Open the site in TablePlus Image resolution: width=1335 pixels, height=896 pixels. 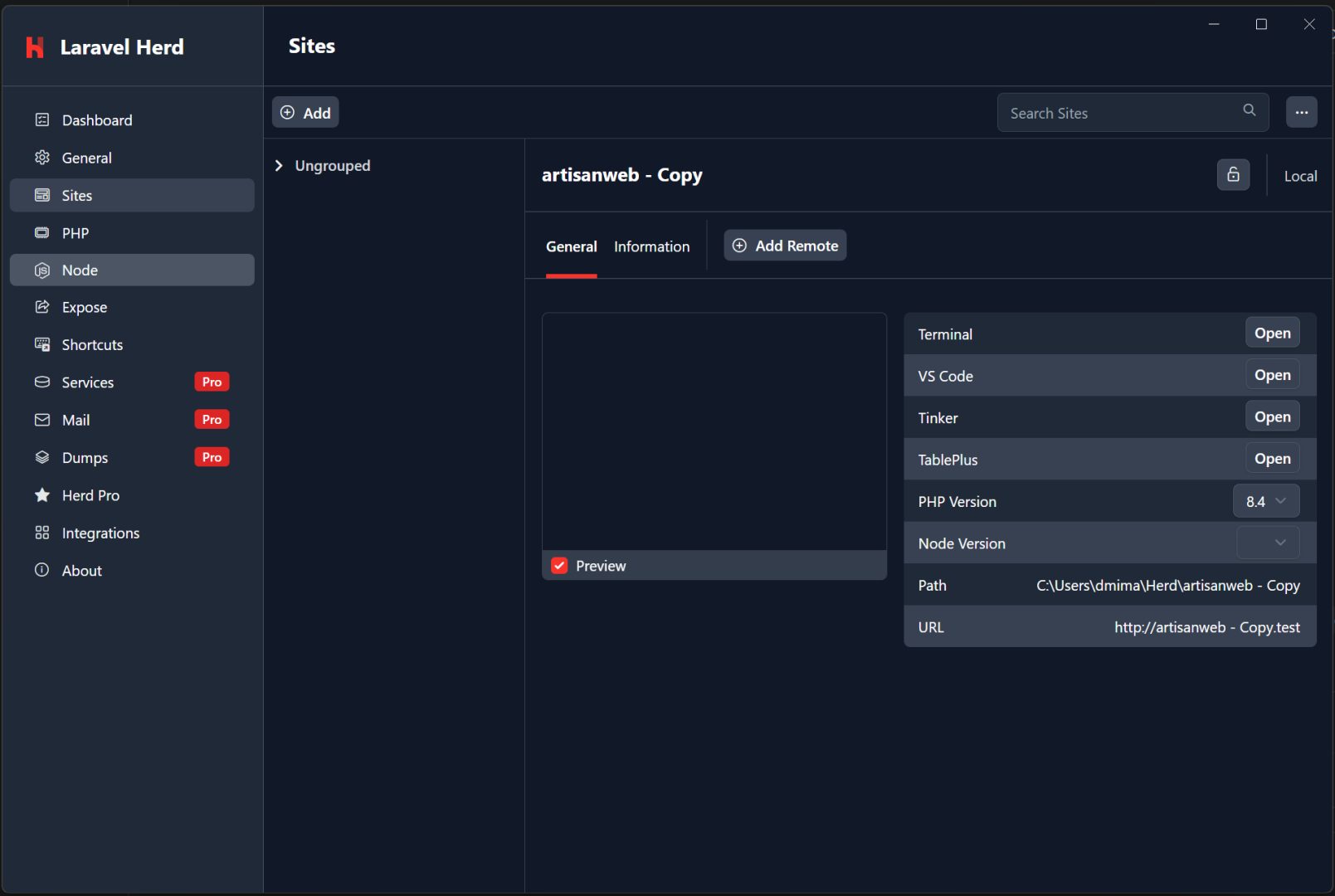[x=1273, y=459]
